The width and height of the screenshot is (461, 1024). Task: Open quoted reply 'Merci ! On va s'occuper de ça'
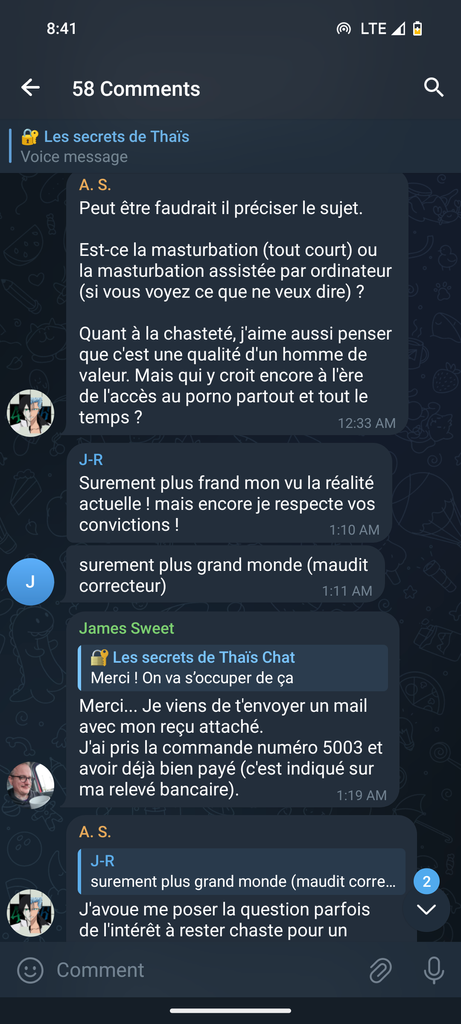click(232, 668)
